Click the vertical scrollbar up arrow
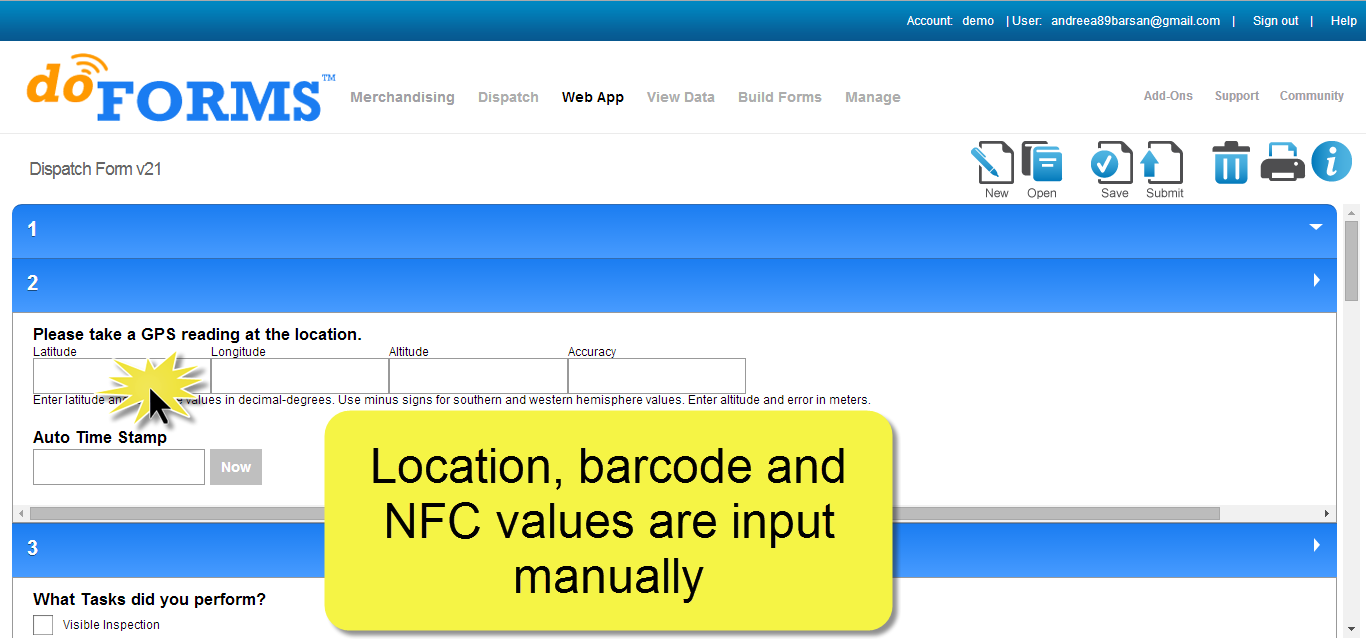 pyautogui.click(x=1351, y=212)
